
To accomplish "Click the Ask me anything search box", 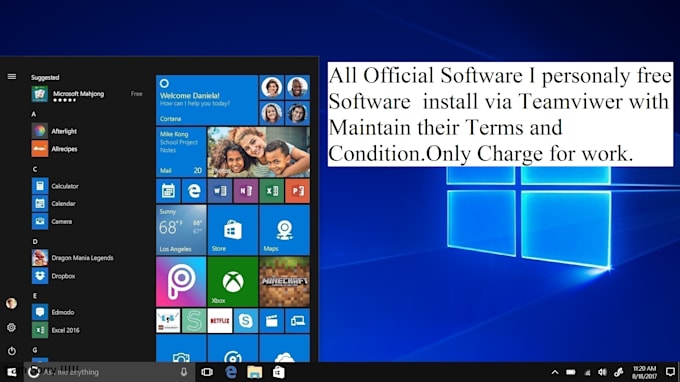I will 108,372.
